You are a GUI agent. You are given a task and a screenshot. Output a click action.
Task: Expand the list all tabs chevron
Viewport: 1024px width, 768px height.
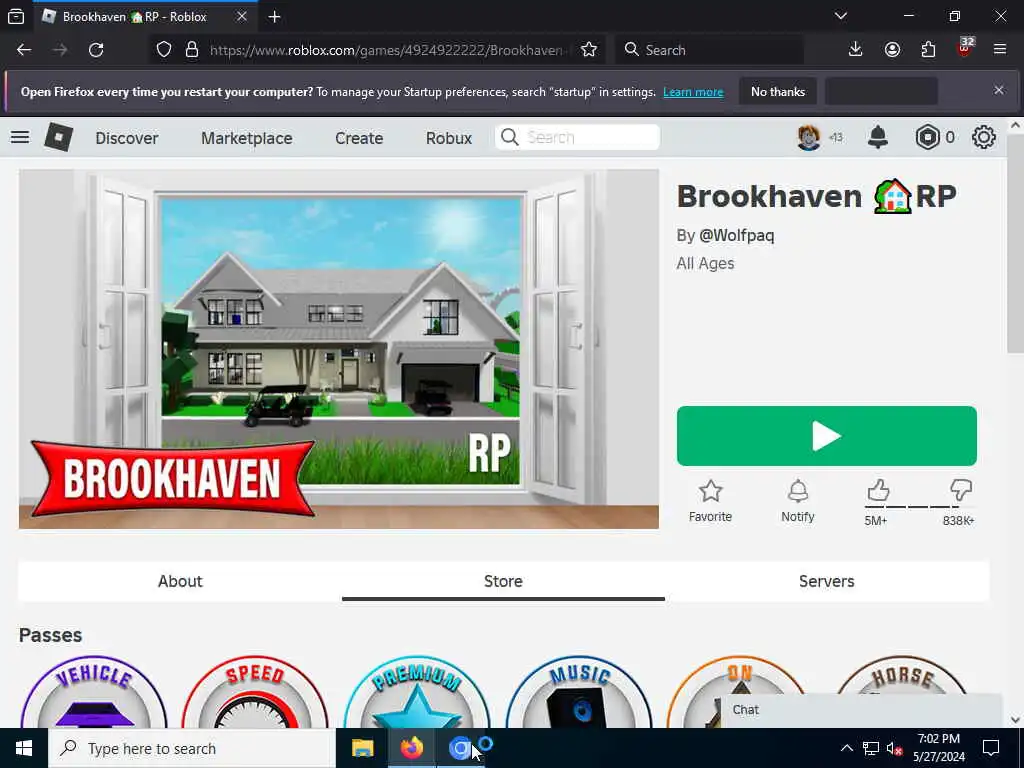click(841, 16)
